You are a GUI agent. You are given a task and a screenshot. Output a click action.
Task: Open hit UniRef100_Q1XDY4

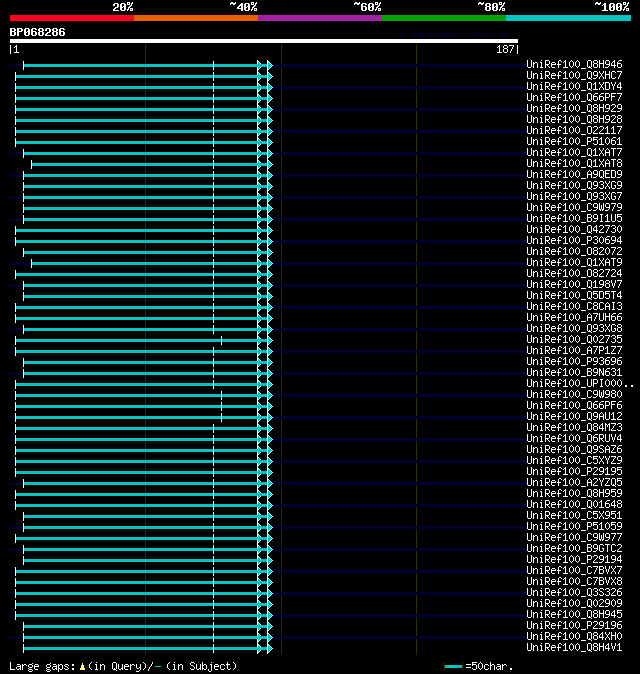click(574, 86)
